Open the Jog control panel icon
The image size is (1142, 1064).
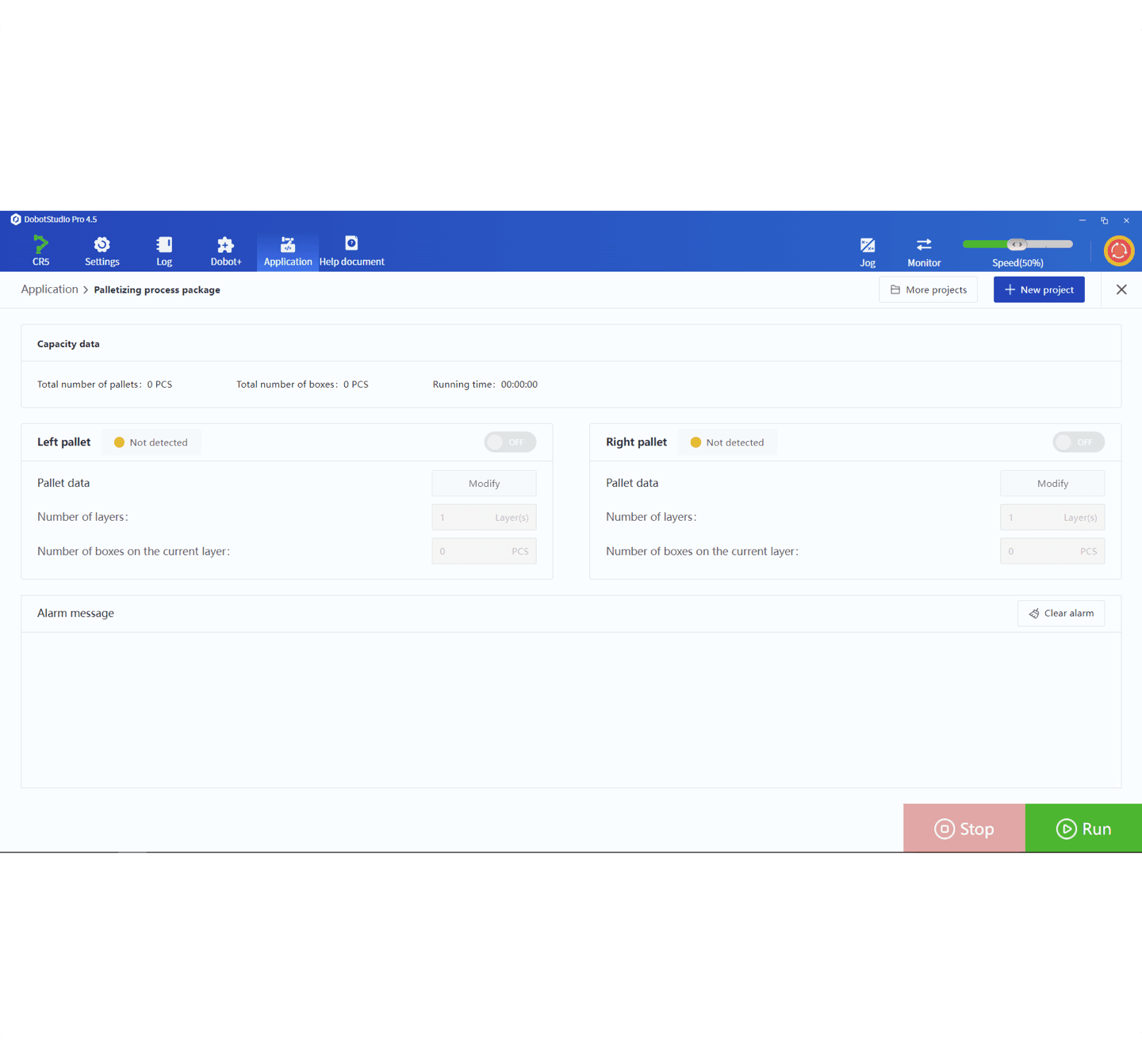pyautogui.click(x=868, y=246)
